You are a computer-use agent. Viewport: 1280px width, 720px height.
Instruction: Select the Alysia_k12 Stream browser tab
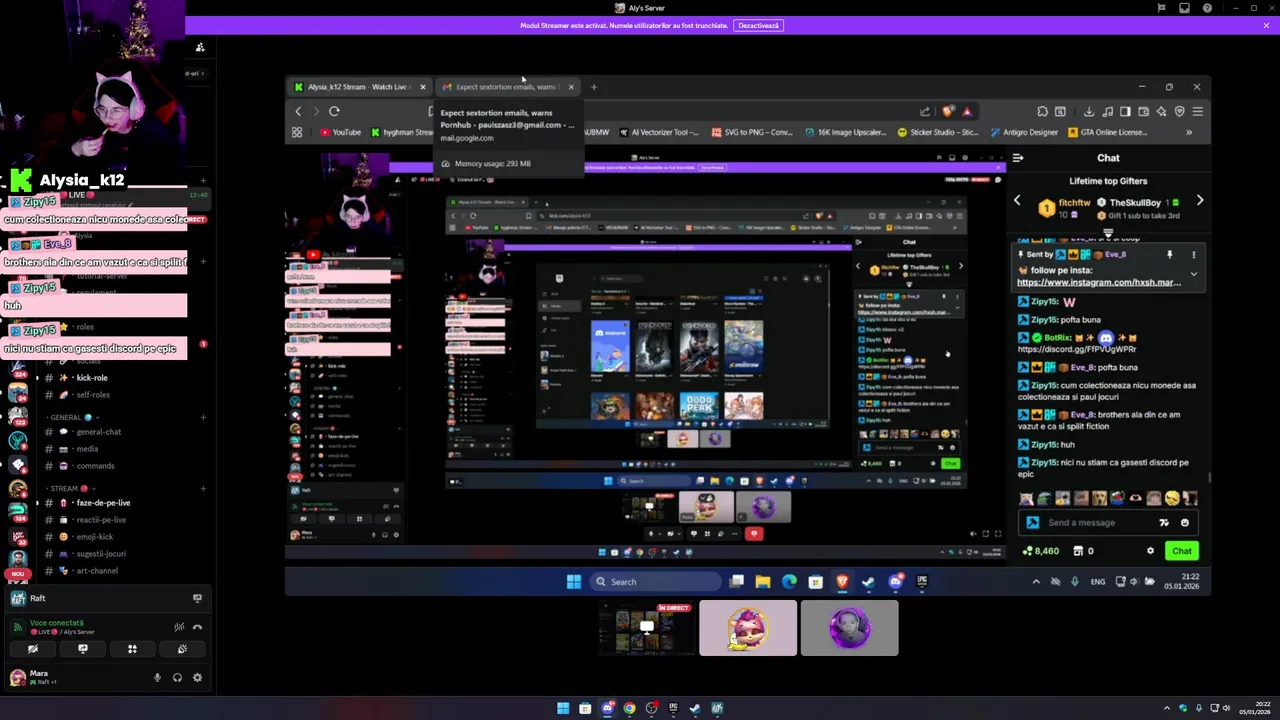coord(358,87)
